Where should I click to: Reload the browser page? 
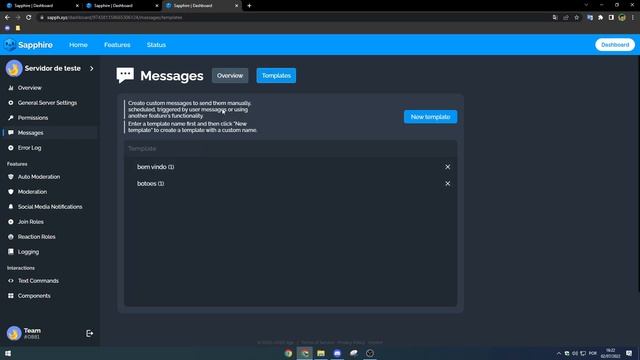[x=29, y=18]
